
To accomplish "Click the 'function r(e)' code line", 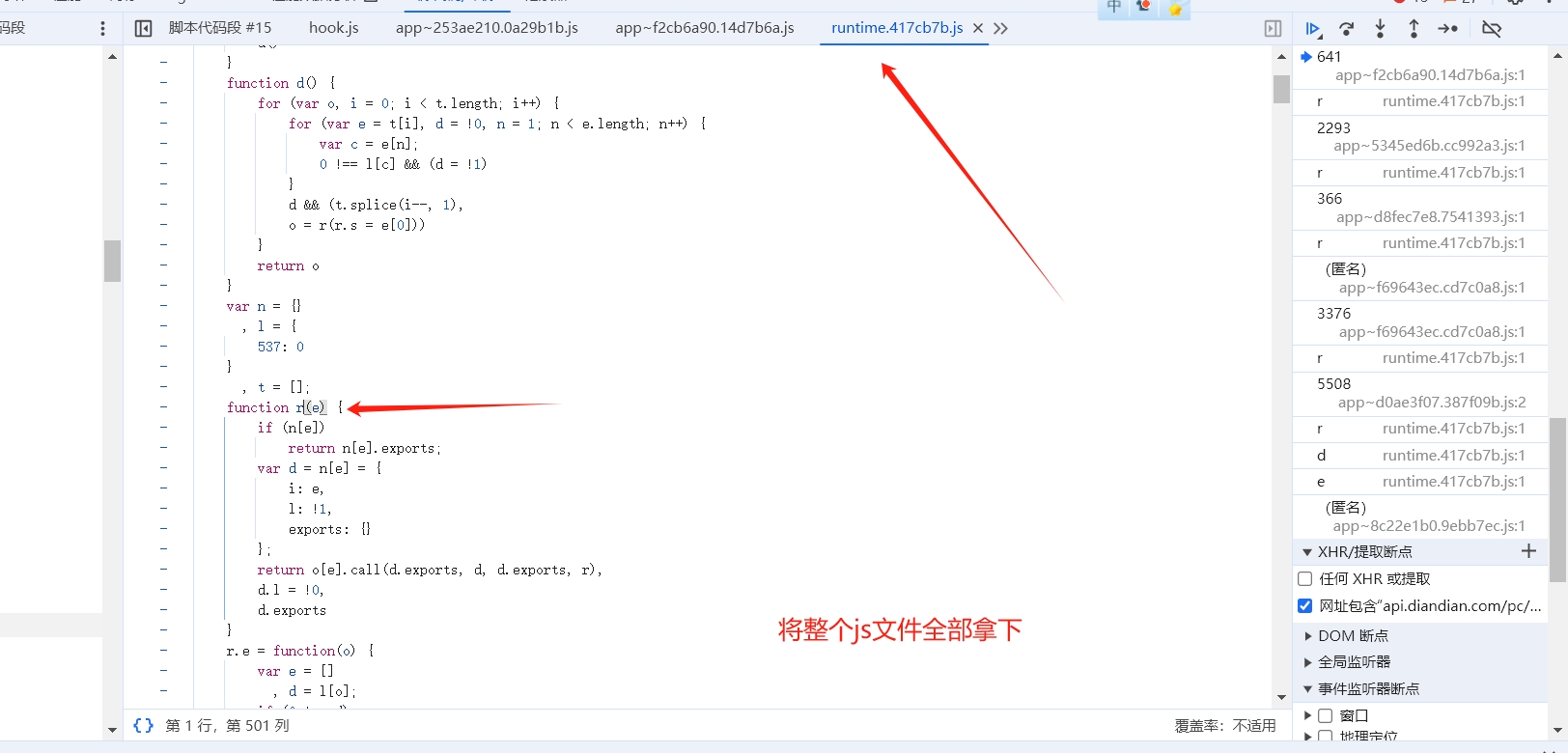I will pos(286,407).
